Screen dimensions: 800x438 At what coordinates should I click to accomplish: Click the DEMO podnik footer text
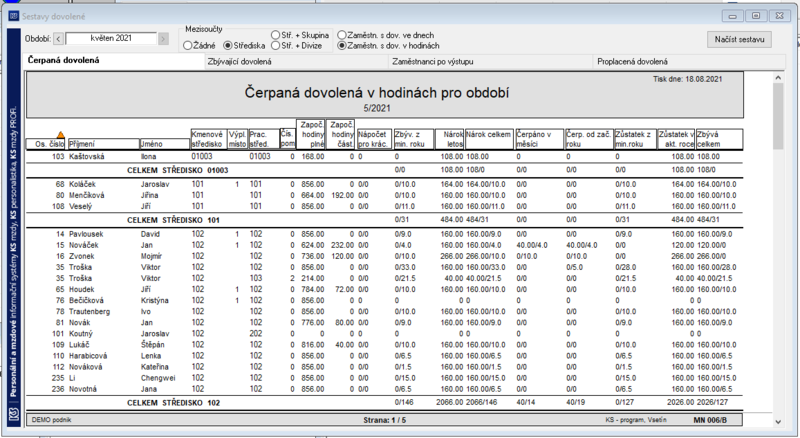pyautogui.click(x=51, y=420)
